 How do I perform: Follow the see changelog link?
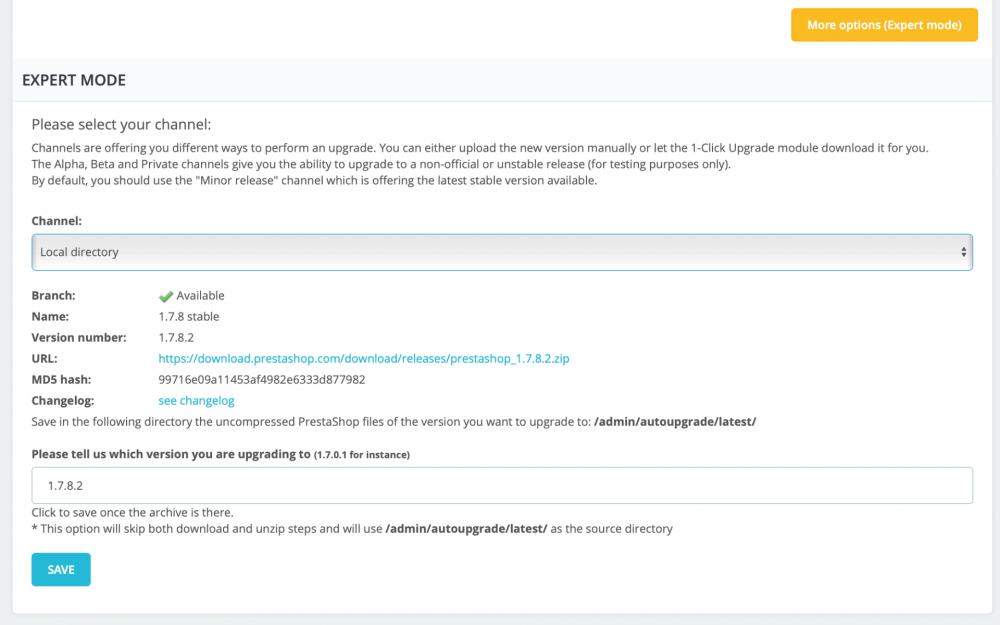(x=196, y=400)
